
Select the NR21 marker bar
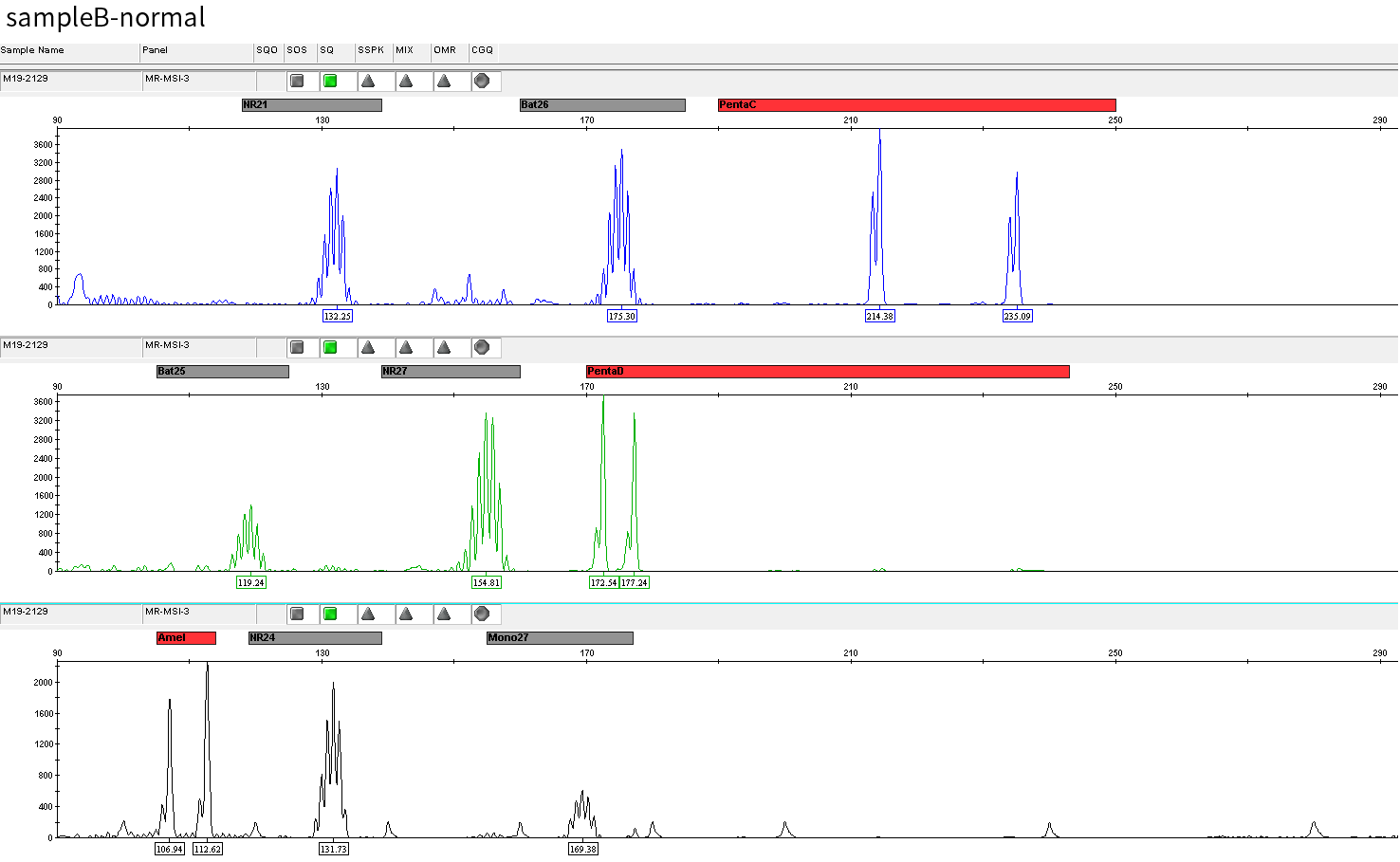[311, 105]
